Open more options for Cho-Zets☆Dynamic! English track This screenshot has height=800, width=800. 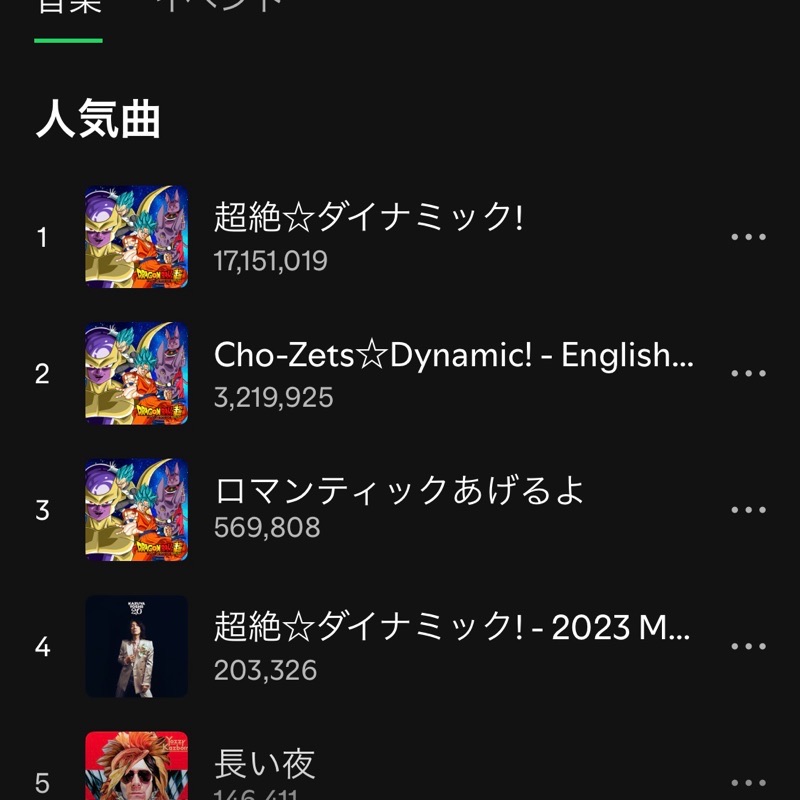click(x=748, y=374)
